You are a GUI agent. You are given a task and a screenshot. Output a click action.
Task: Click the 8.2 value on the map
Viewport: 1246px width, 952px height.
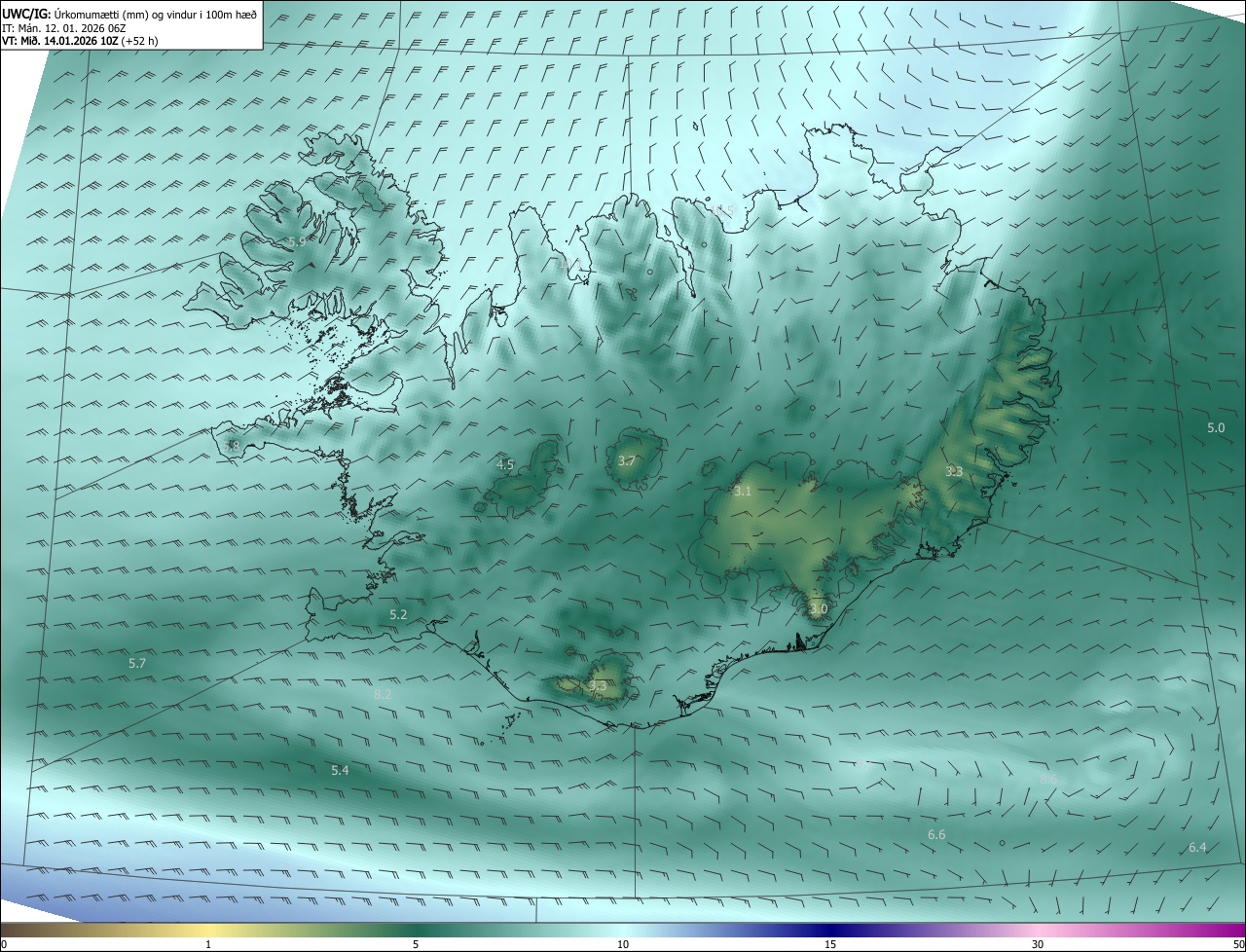383,694
